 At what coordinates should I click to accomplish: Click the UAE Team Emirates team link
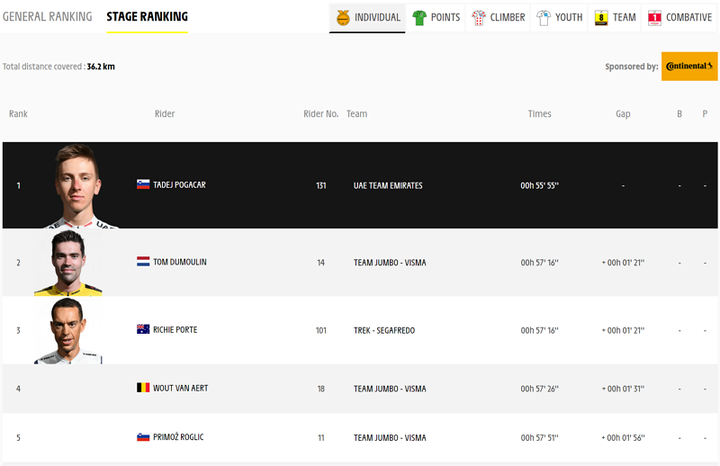coord(388,185)
